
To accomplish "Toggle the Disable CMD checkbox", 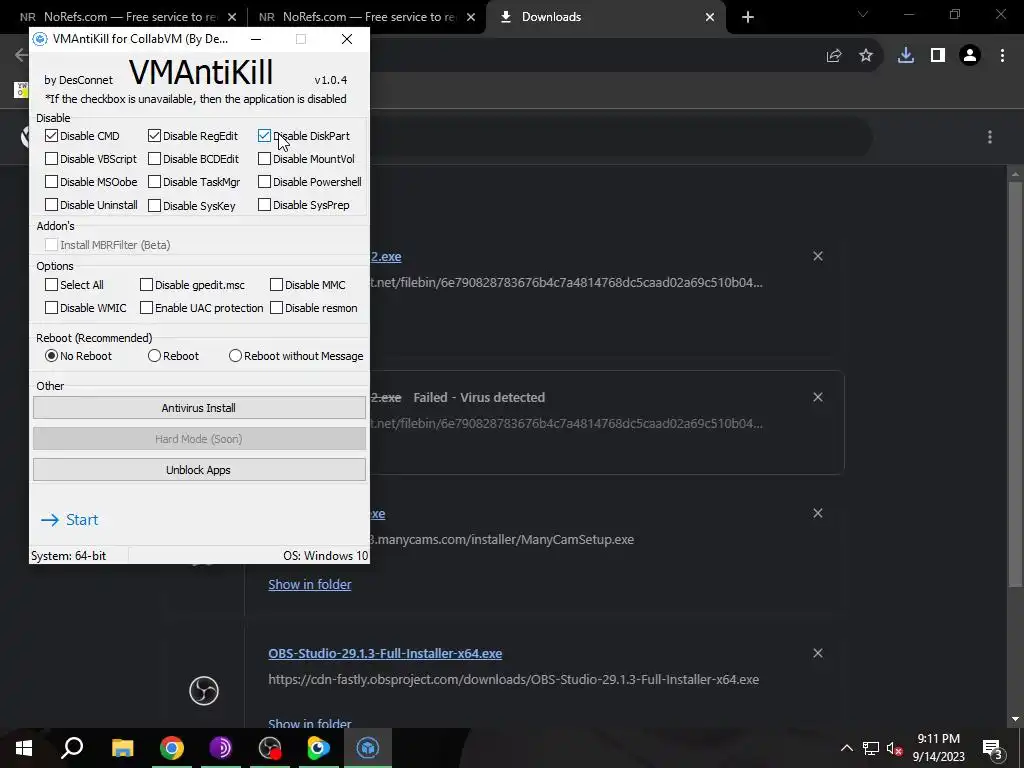I will click(52, 136).
